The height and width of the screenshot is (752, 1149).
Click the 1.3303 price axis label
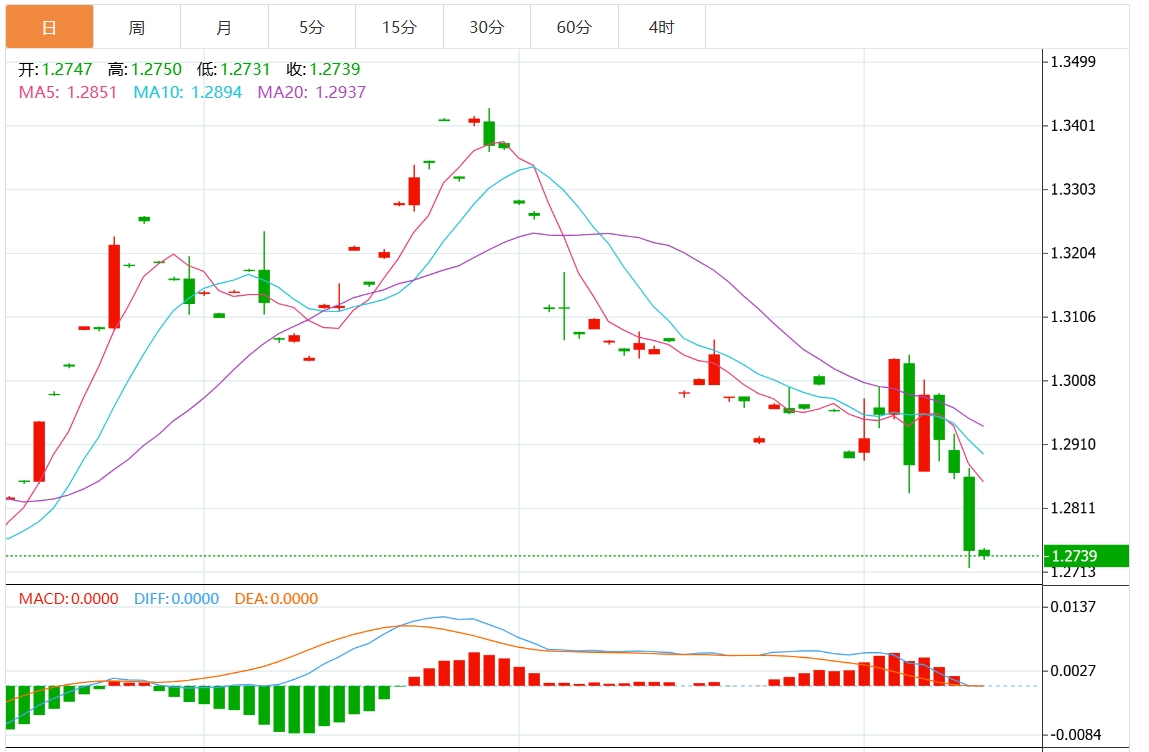click(x=1074, y=189)
